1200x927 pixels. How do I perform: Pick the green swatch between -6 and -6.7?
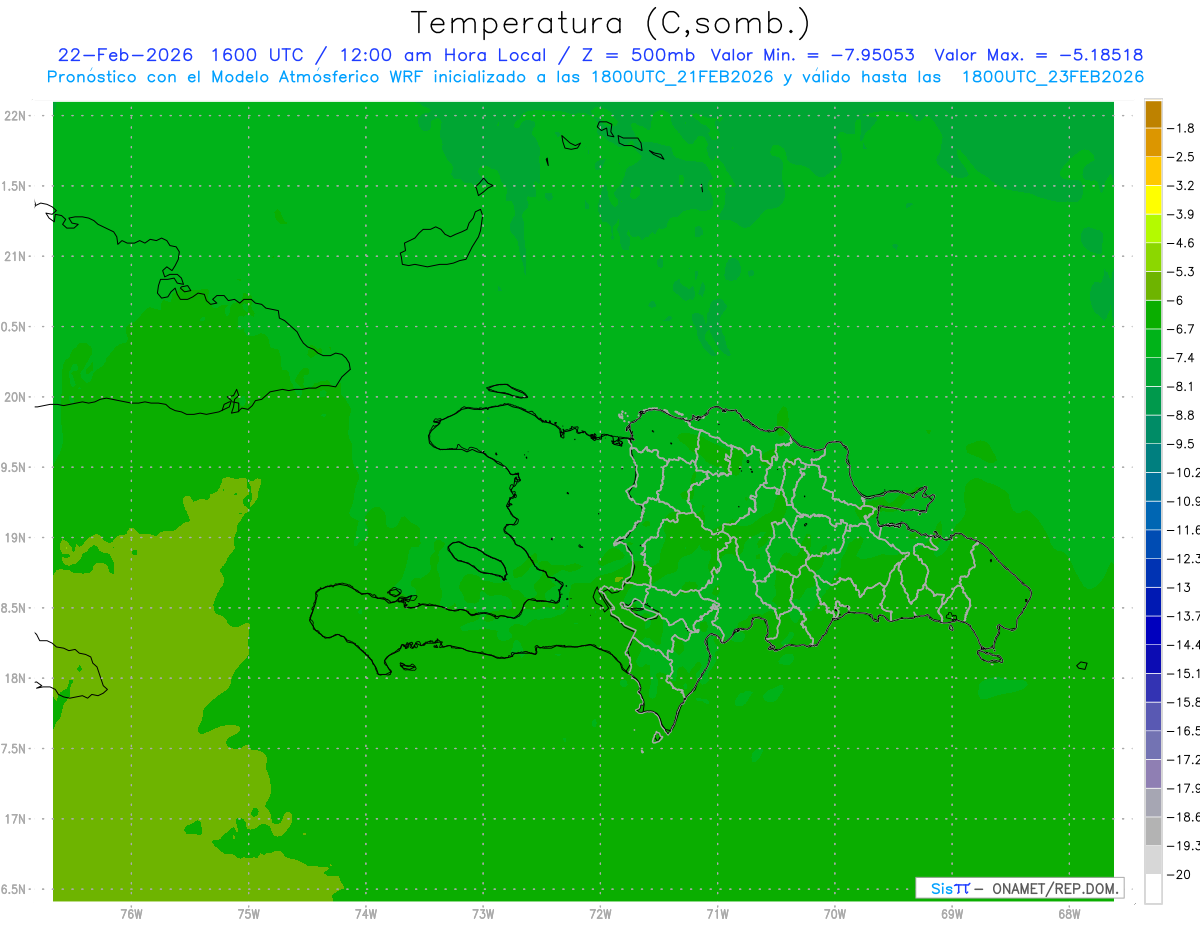point(1153,315)
